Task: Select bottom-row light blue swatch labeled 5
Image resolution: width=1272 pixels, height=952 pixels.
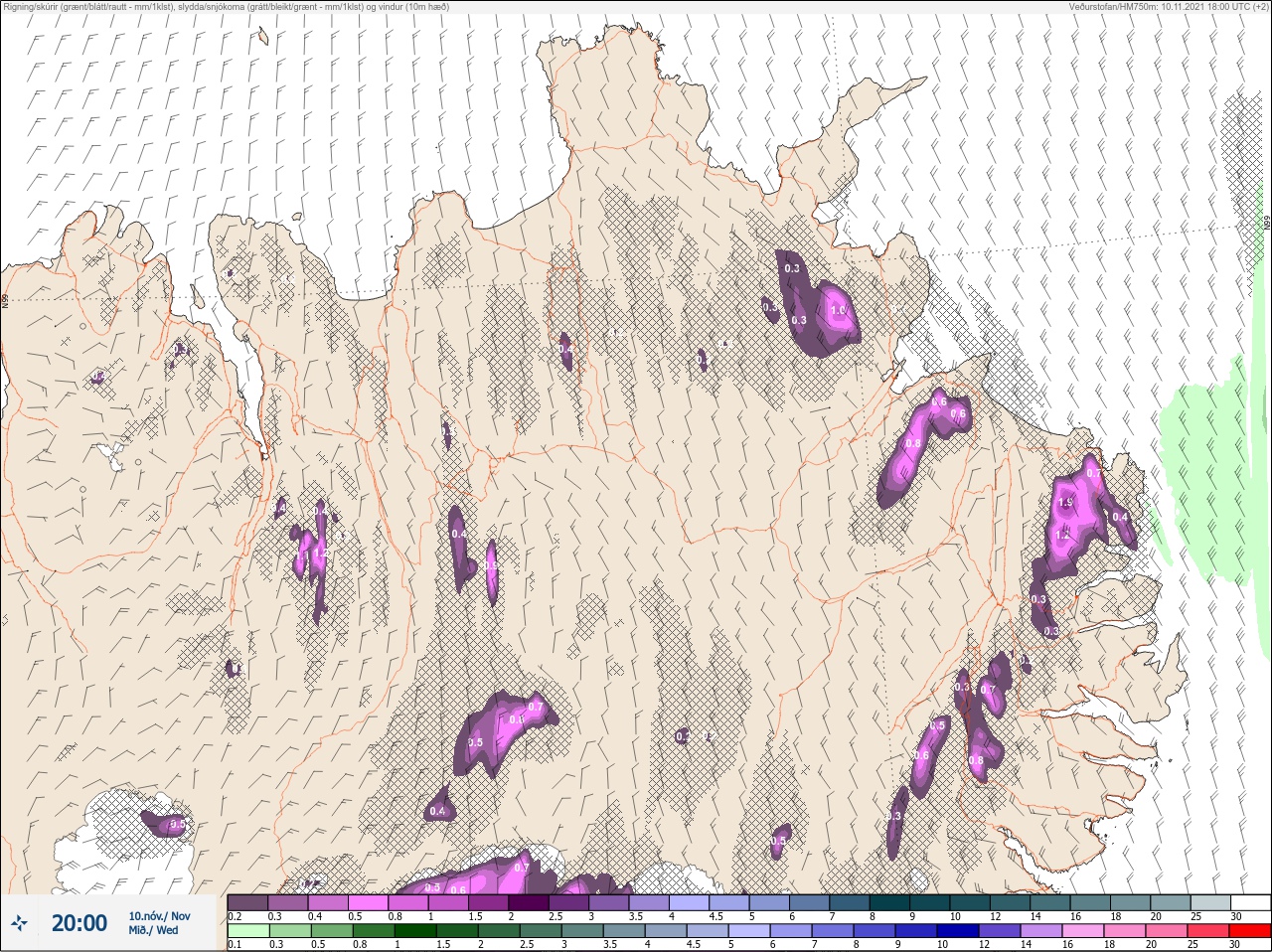Action: tap(749, 932)
